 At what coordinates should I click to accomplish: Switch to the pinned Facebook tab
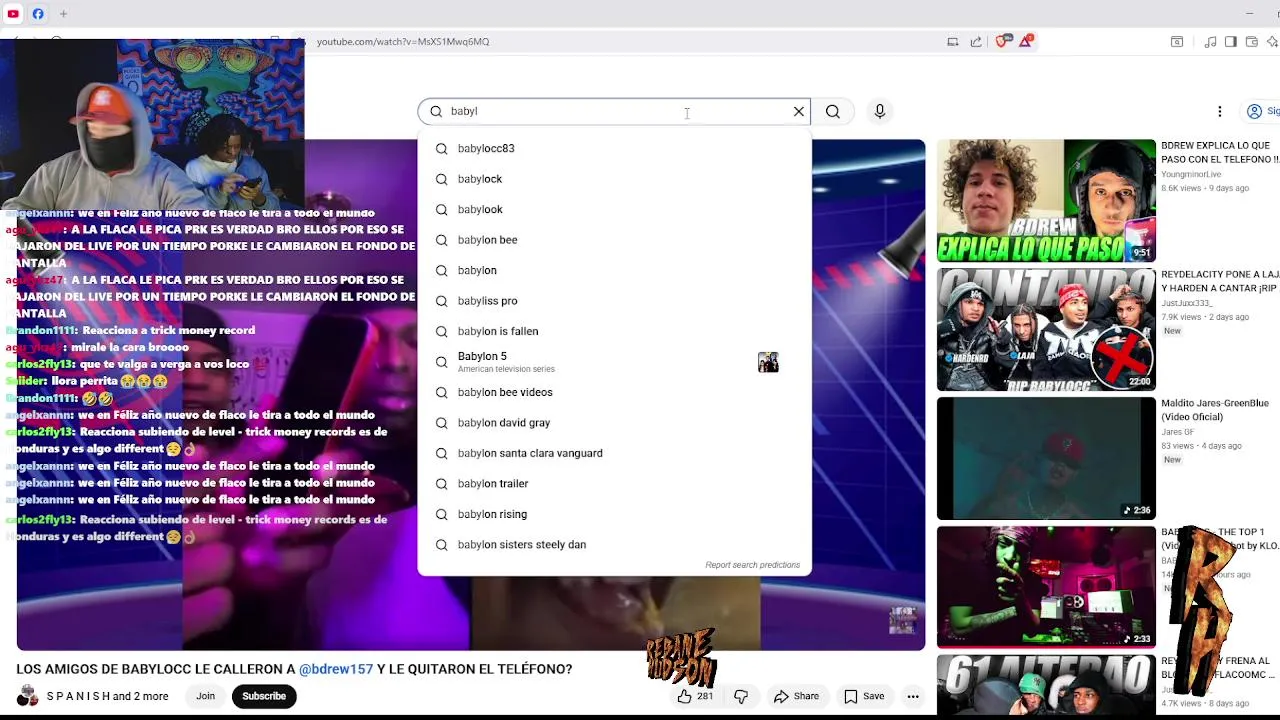coord(38,14)
